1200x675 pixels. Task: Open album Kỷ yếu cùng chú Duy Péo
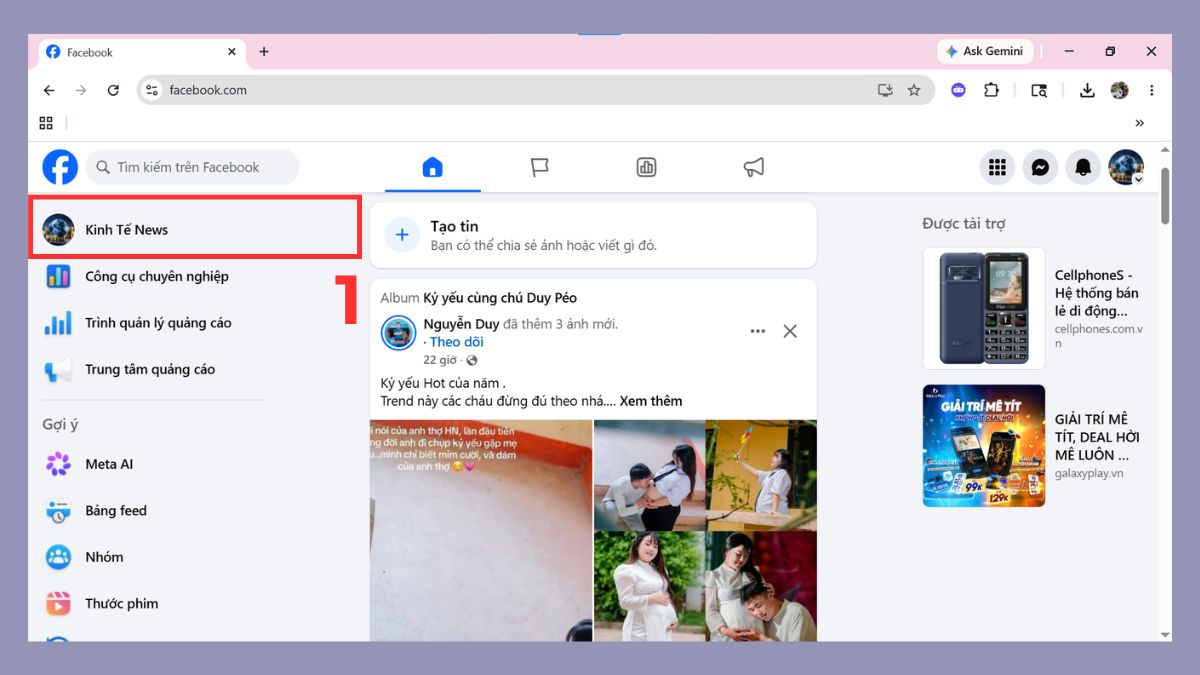pos(500,298)
